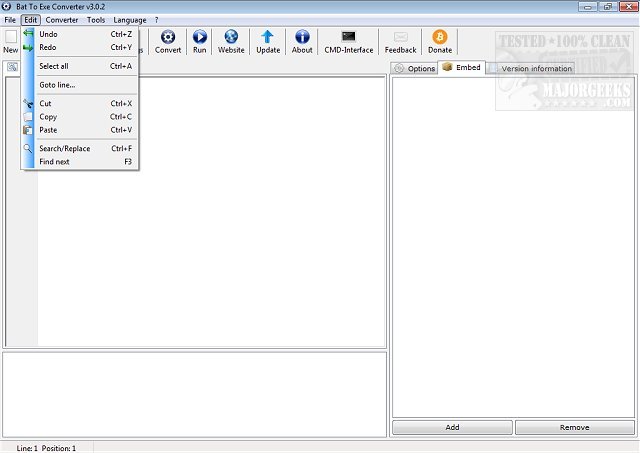Click the Remove button
640x453 pixels.
click(x=574, y=427)
